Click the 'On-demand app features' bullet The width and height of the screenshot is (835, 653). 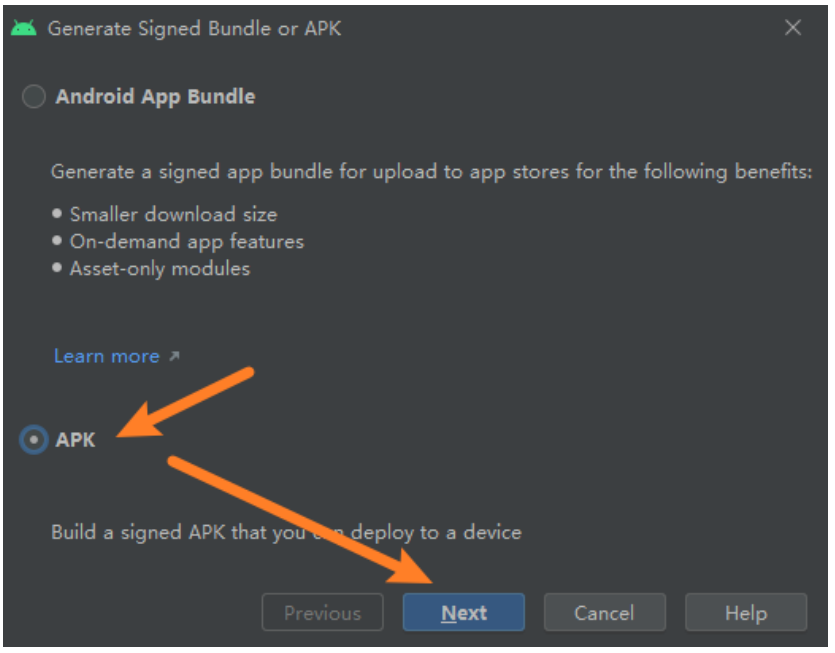[186, 241]
